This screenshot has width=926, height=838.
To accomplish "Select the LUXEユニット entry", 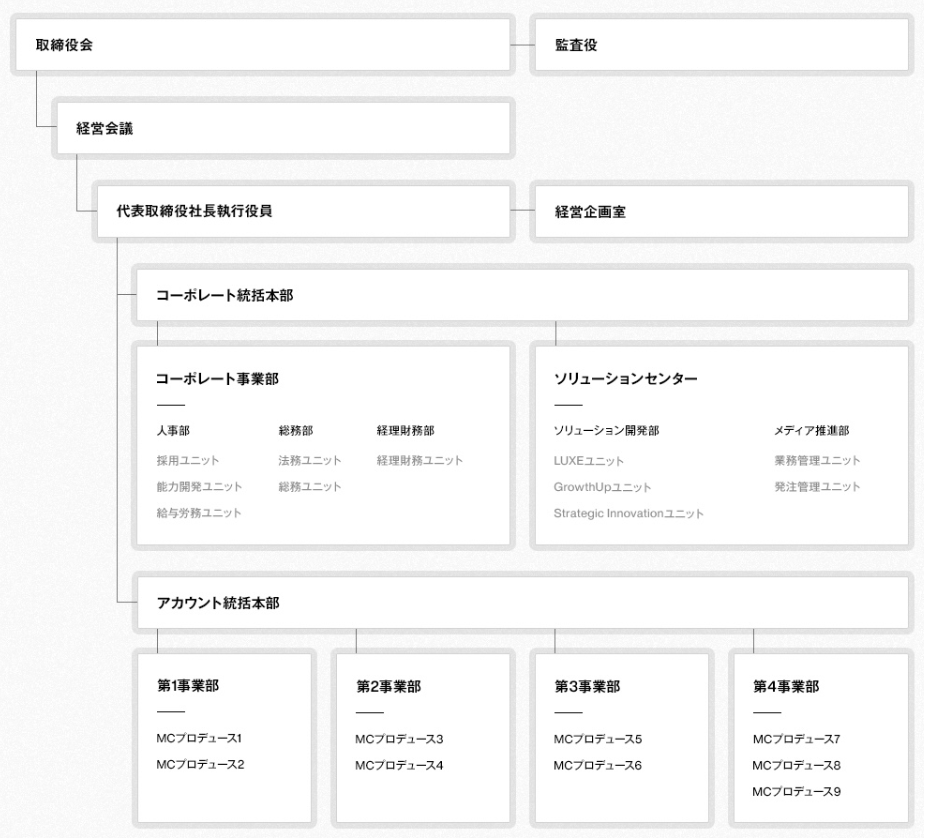I will pos(589,460).
